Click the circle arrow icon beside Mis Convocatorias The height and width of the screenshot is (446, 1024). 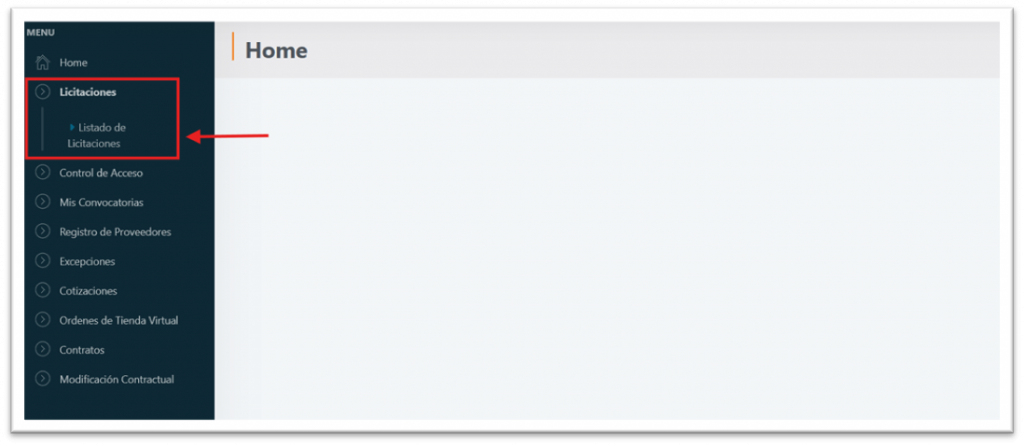coord(42,202)
